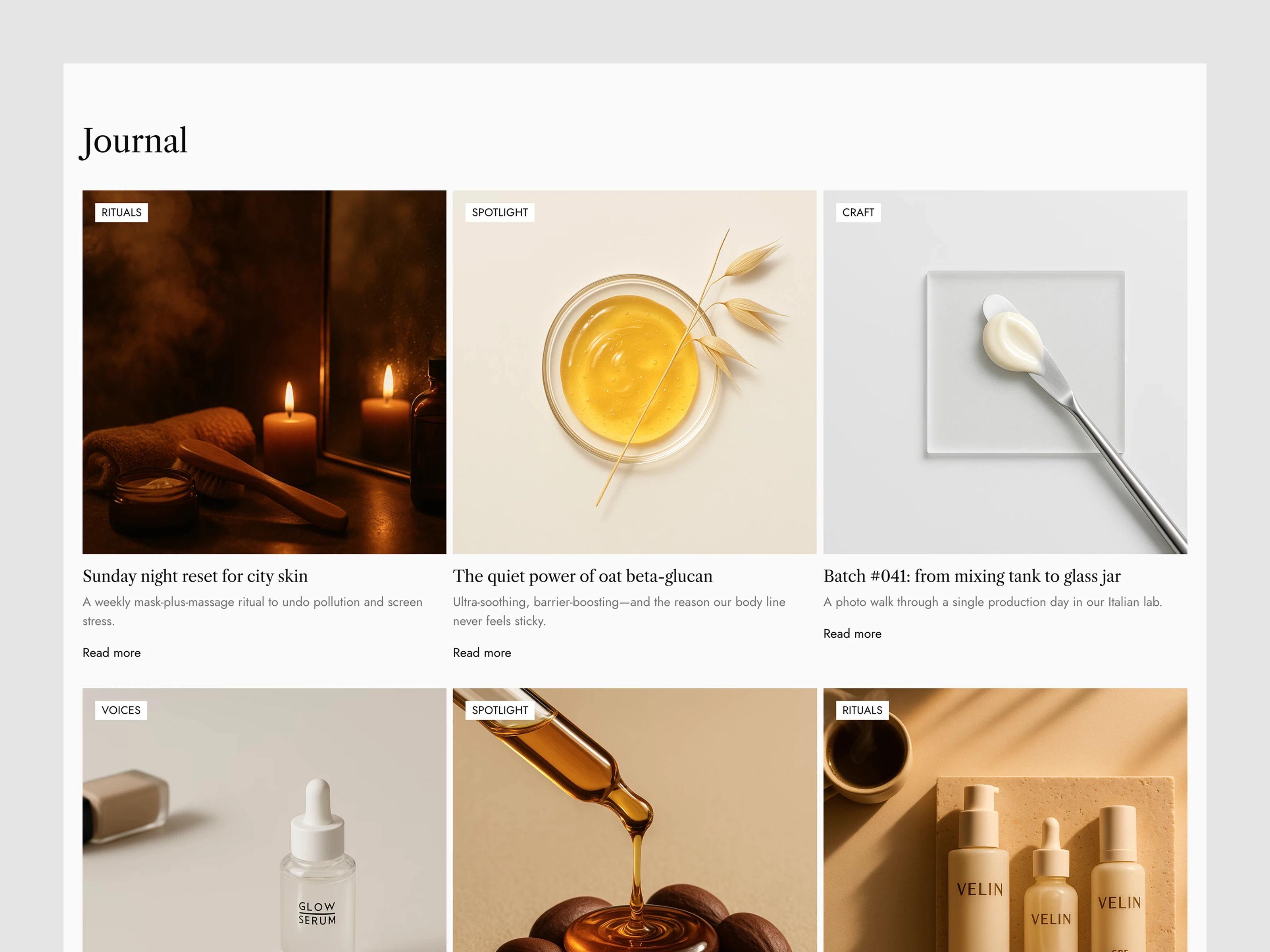Click the cream swatch spatula photo

[1005, 371]
